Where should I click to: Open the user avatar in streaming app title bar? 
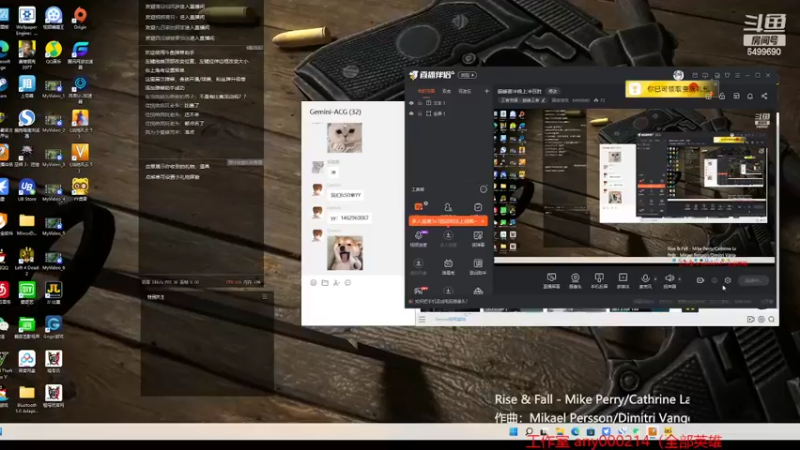point(678,75)
